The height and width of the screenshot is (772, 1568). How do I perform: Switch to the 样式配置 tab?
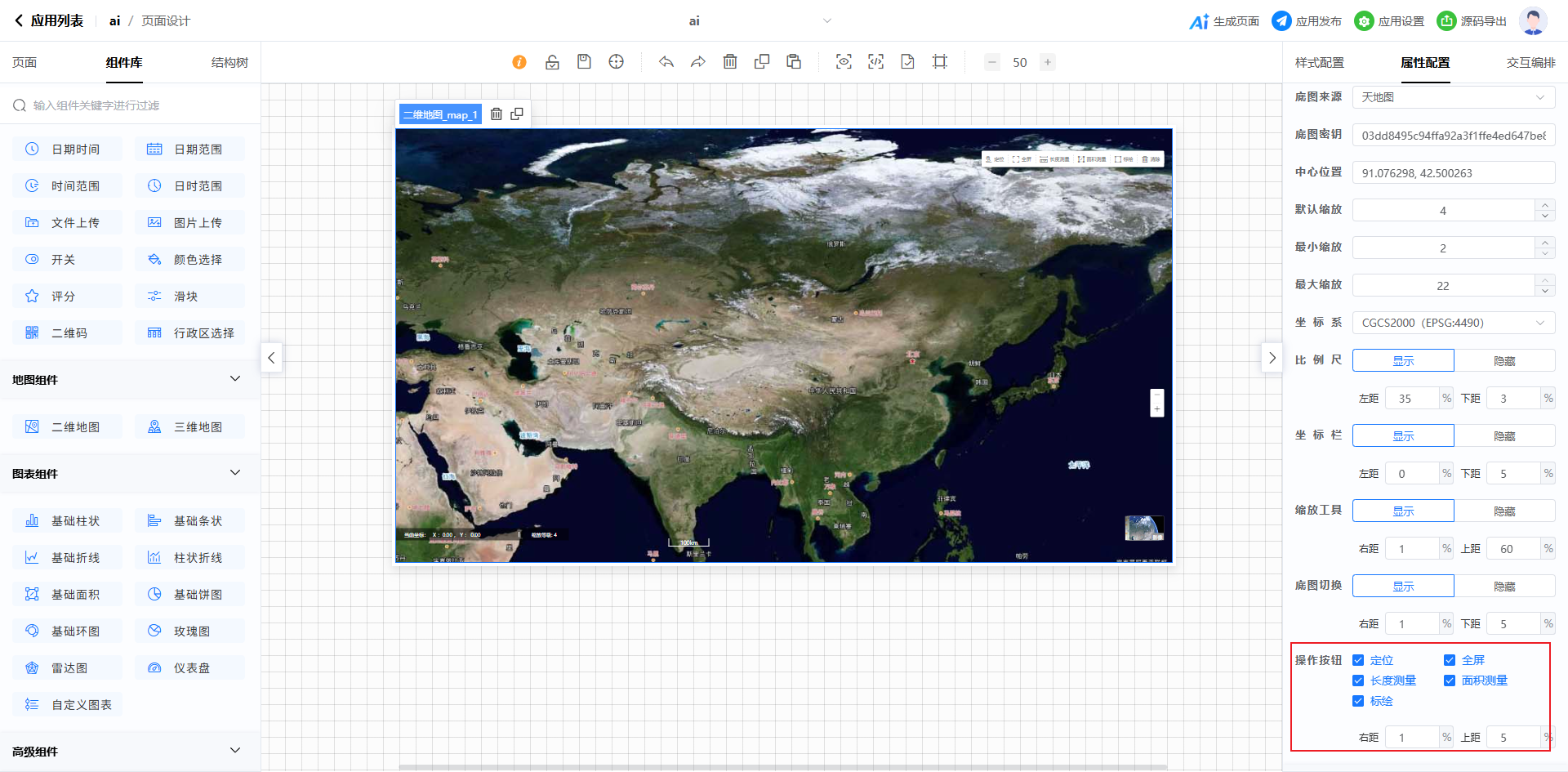[1319, 63]
